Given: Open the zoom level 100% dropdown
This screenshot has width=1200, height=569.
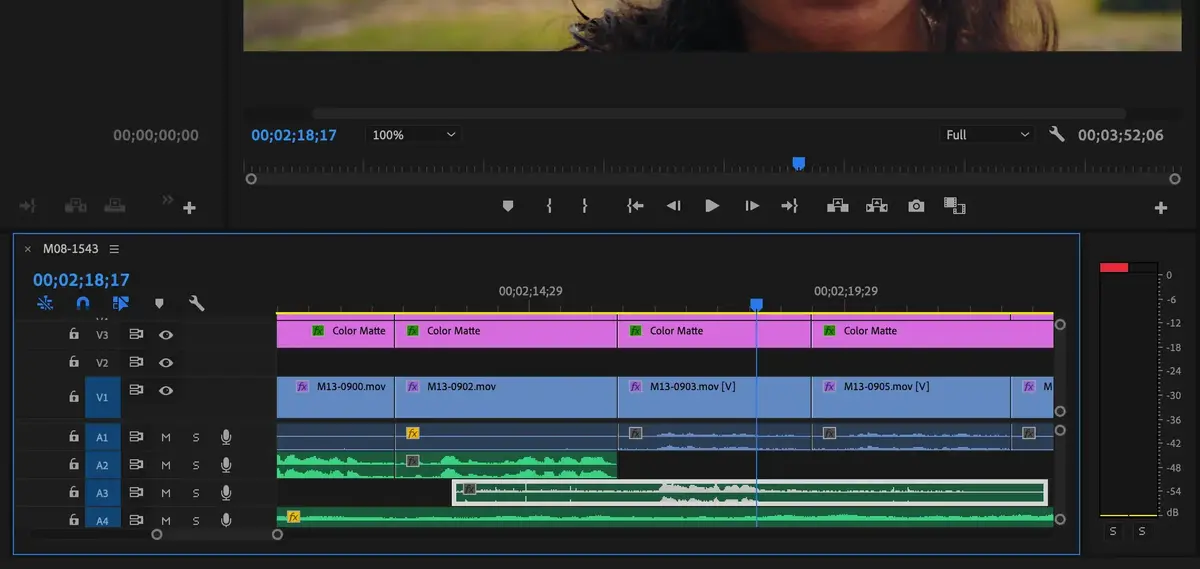Looking at the screenshot, I should coord(413,134).
